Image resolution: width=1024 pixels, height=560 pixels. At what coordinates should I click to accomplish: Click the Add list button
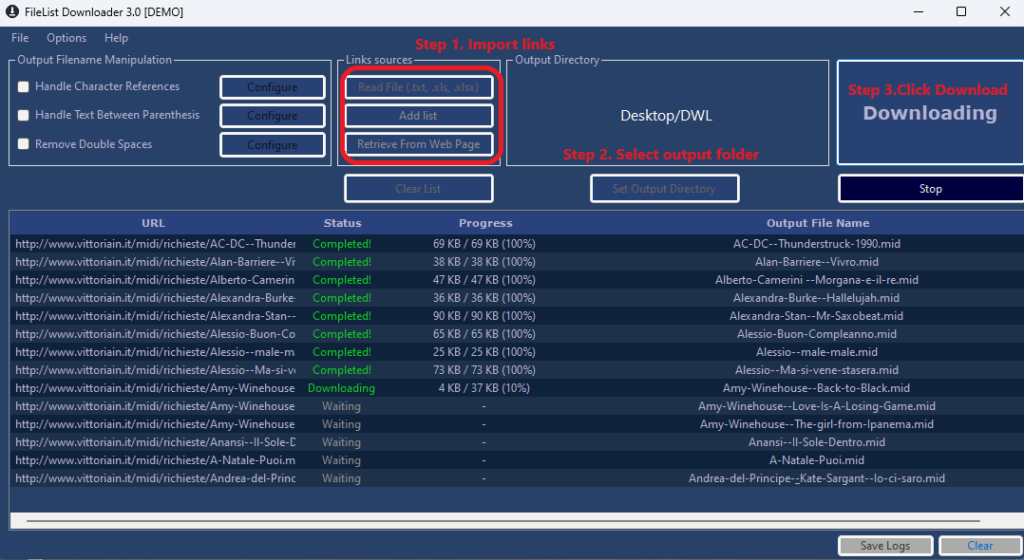pyautogui.click(x=419, y=116)
